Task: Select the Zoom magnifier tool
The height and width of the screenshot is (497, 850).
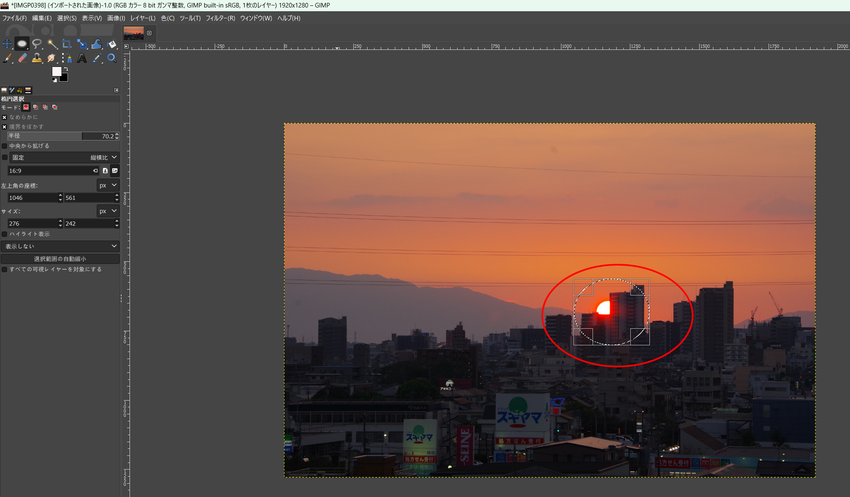Action: click(x=112, y=58)
